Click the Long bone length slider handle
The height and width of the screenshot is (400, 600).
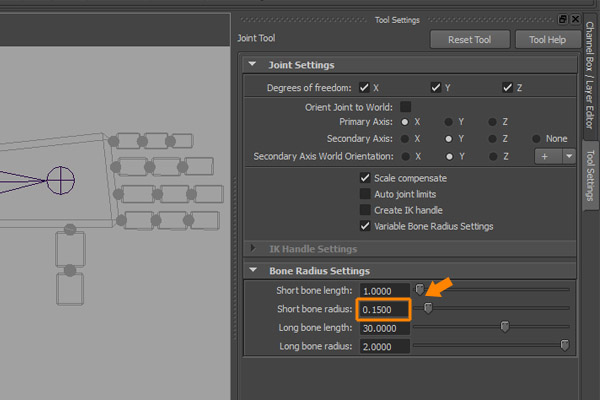[505, 327]
